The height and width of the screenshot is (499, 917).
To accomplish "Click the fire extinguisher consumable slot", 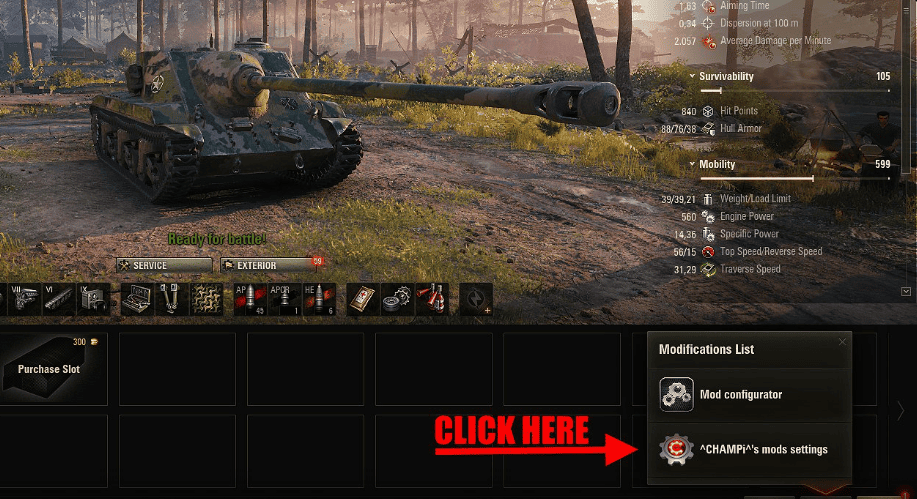I will (x=432, y=300).
